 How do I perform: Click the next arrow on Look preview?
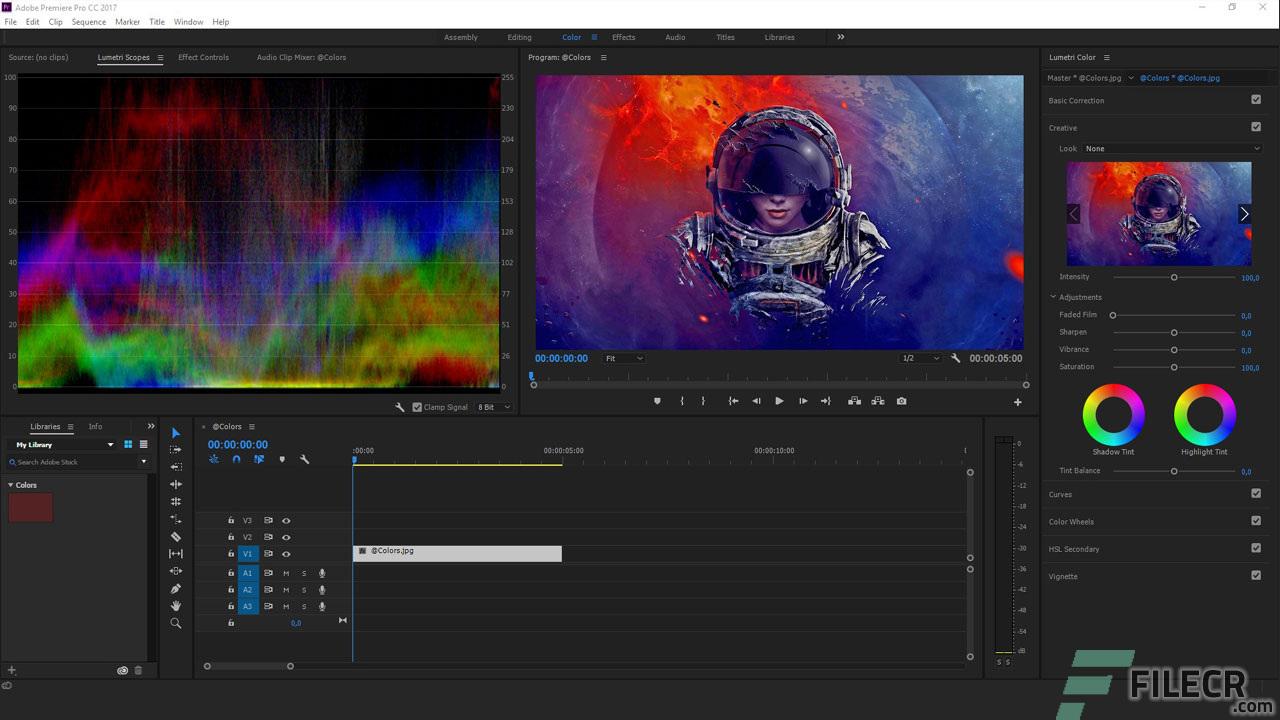tap(1244, 213)
